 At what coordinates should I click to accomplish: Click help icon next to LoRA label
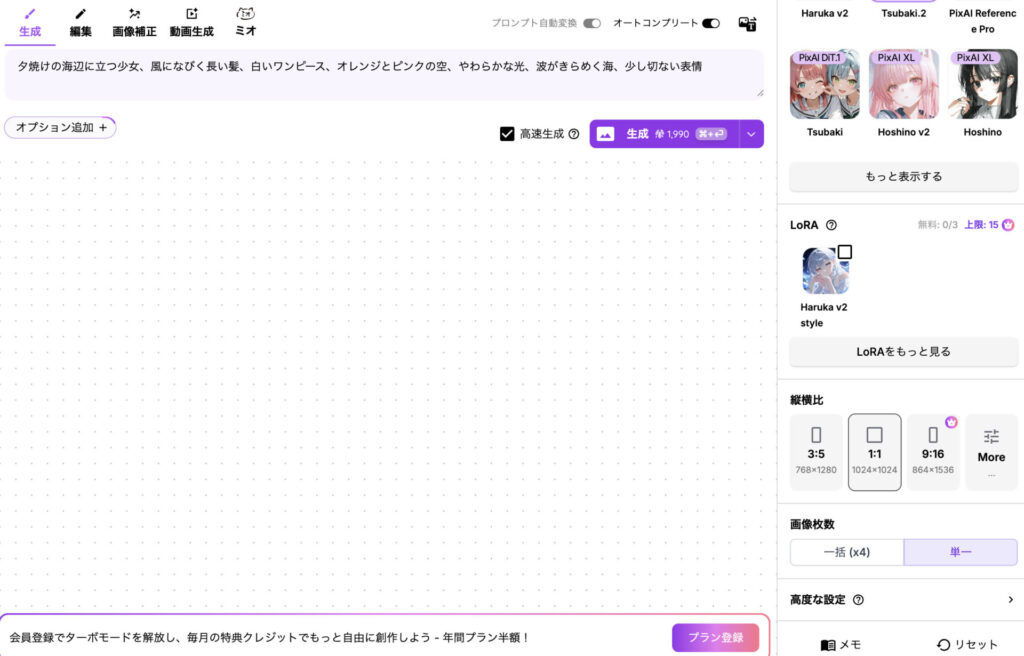click(x=831, y=225)
